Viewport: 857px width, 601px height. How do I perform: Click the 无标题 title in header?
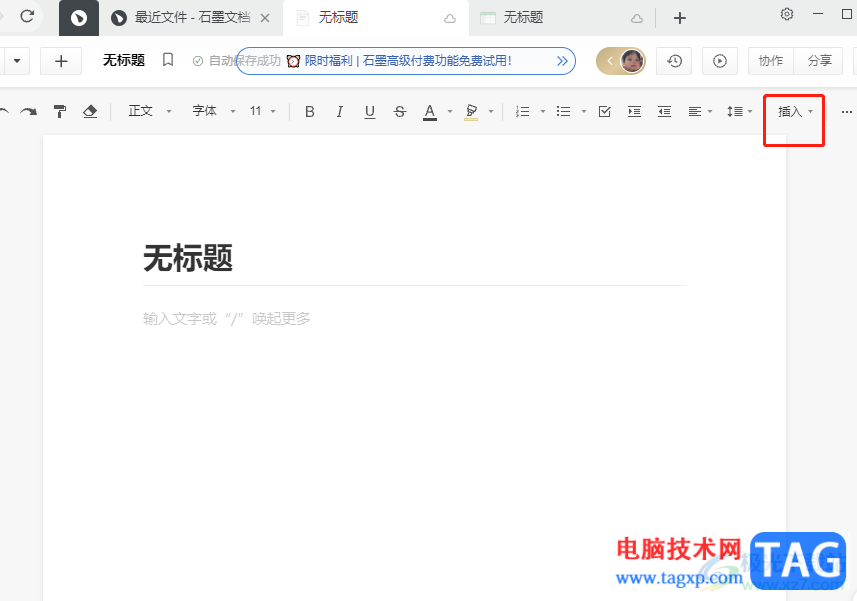124,60
